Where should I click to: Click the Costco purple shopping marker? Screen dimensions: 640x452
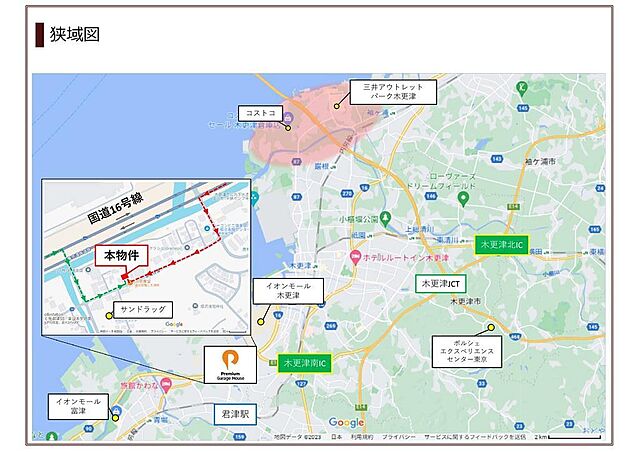point(288,125)
